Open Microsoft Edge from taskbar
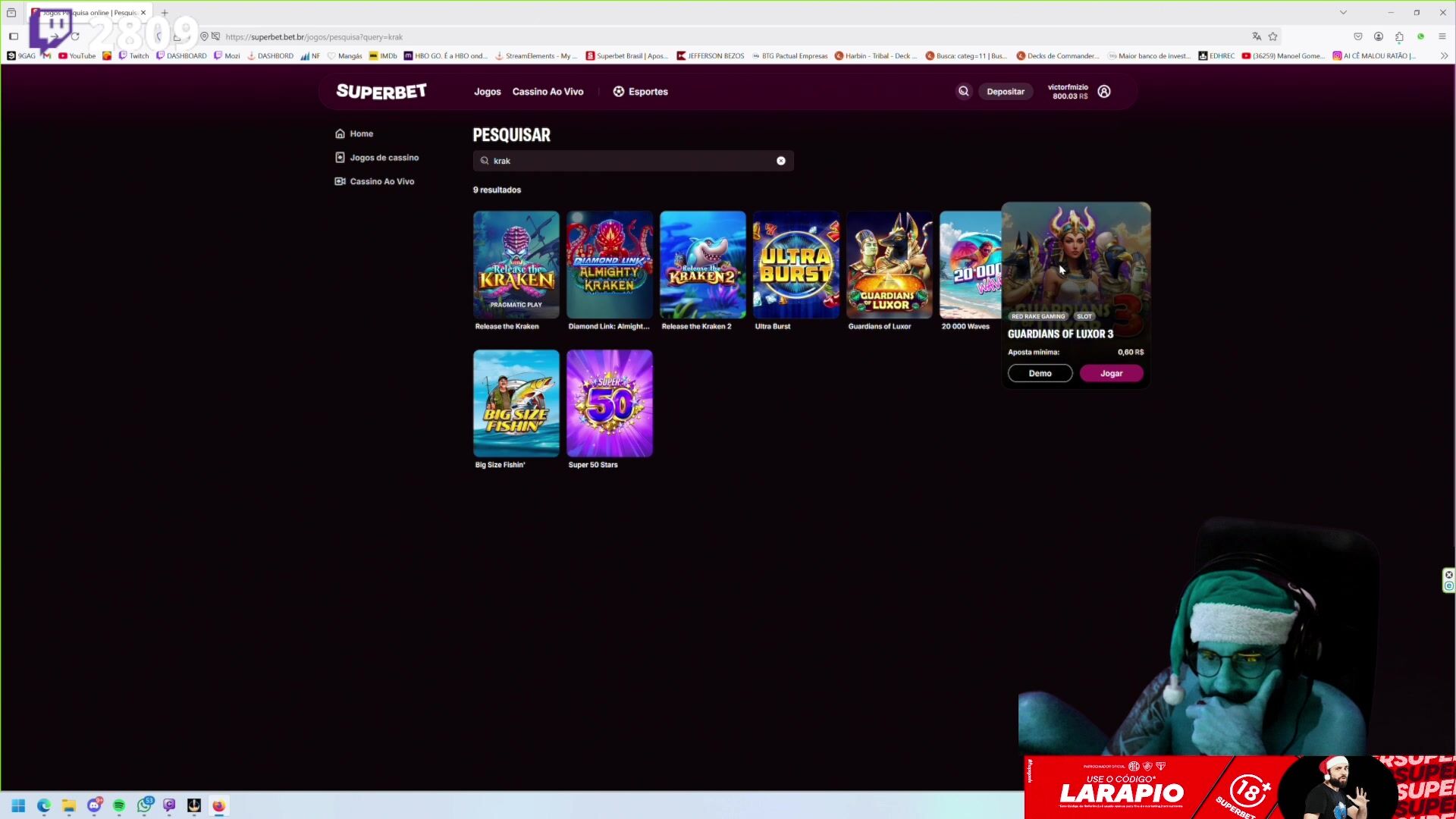The image size is (1456, 819). 44,805
